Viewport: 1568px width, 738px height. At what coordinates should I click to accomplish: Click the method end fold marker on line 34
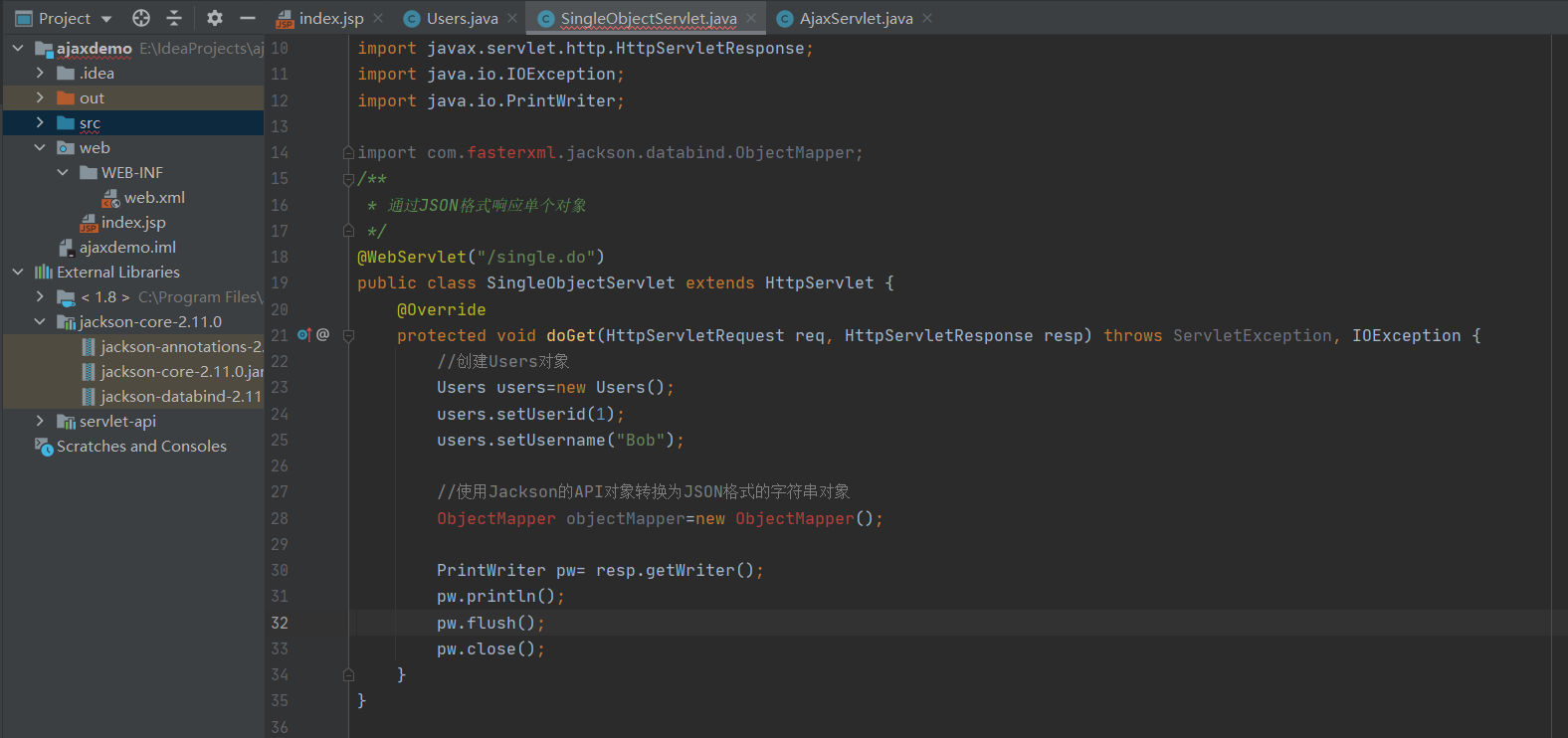pyautogui.click(x=348, y=674)
